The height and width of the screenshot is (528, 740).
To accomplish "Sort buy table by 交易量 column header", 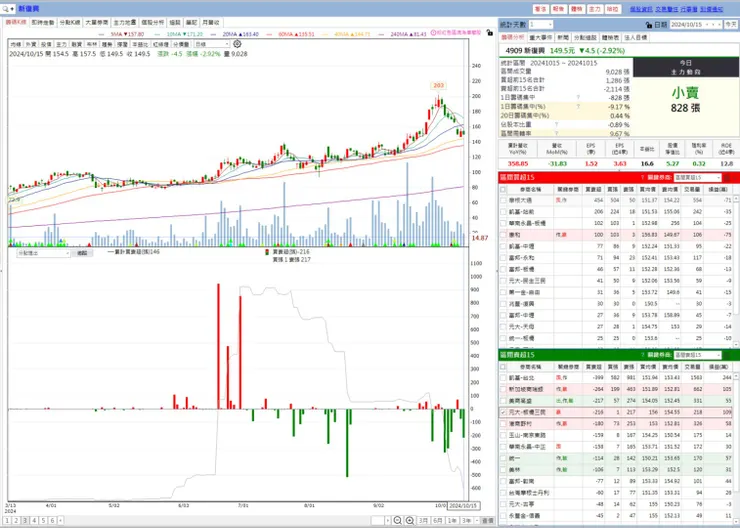I will 692,189.
